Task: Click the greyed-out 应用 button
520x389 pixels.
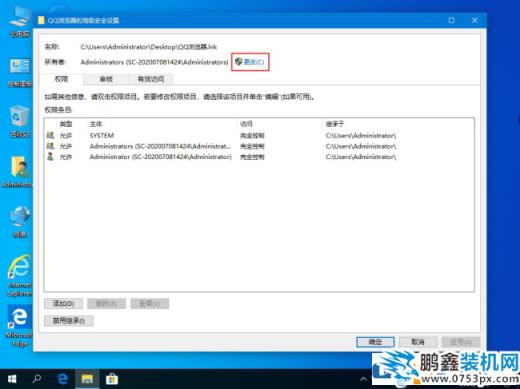Action: [461, 342]
